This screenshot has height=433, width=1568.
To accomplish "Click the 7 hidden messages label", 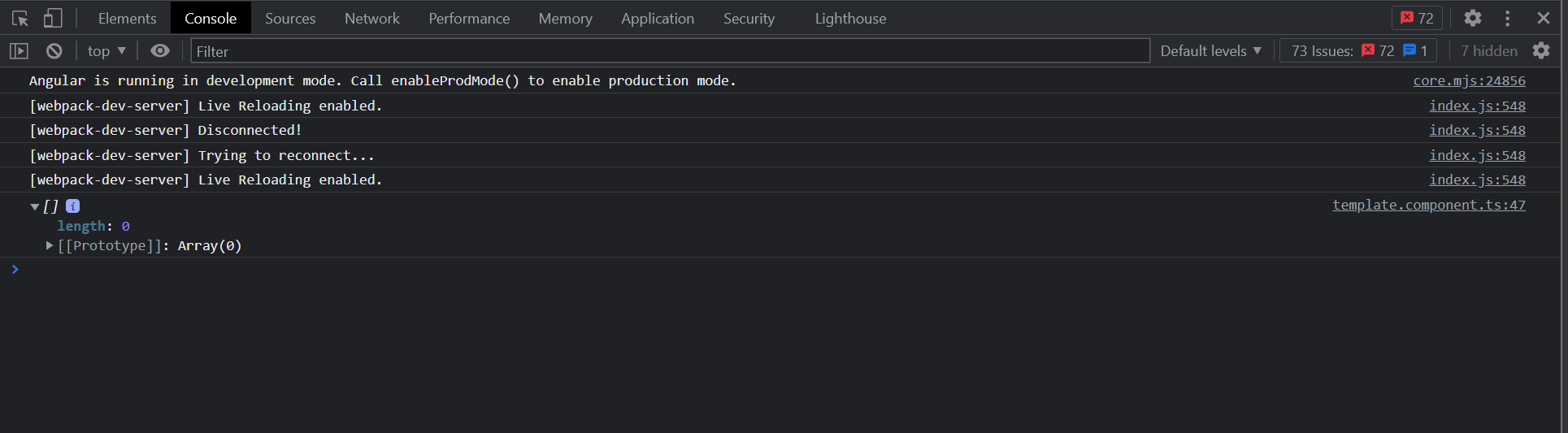I will pos(1489,51).
